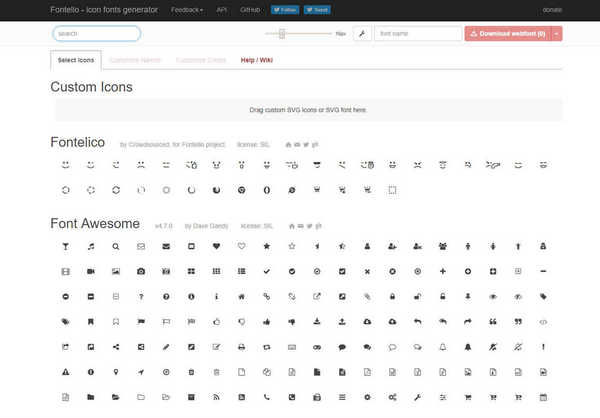Expand the Download webfont dropdown arrow

556,33
